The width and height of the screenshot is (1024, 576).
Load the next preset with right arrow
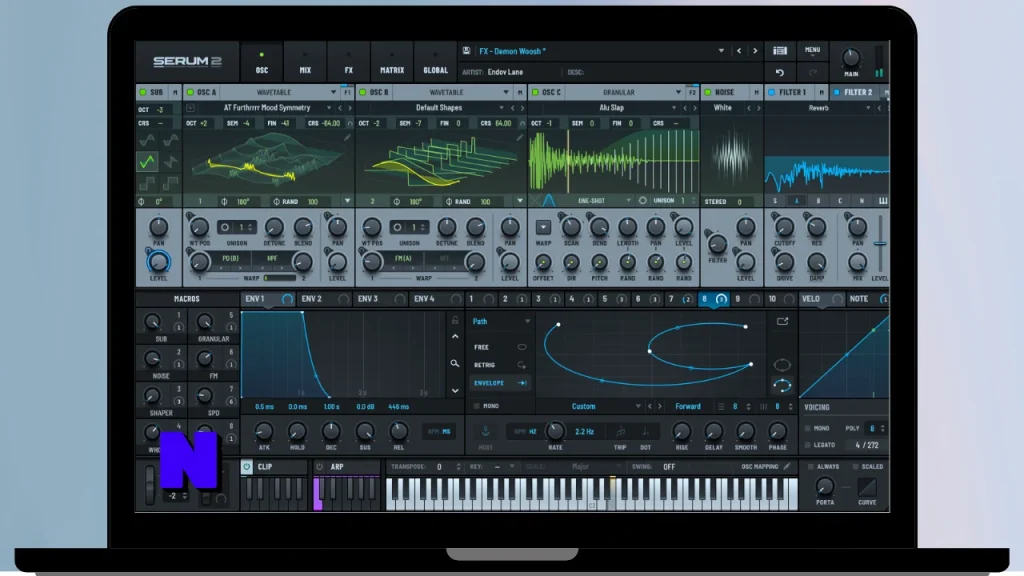coord(755,51)
